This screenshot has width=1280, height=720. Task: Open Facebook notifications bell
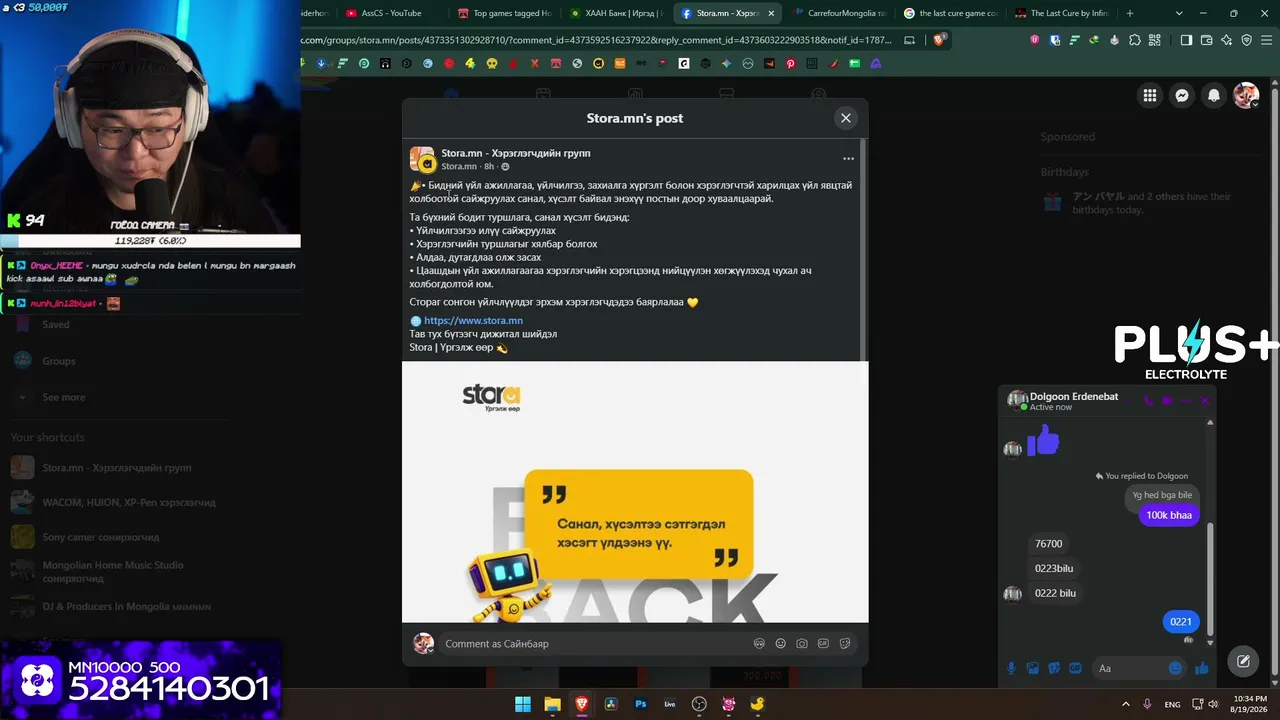point(1214,96)
